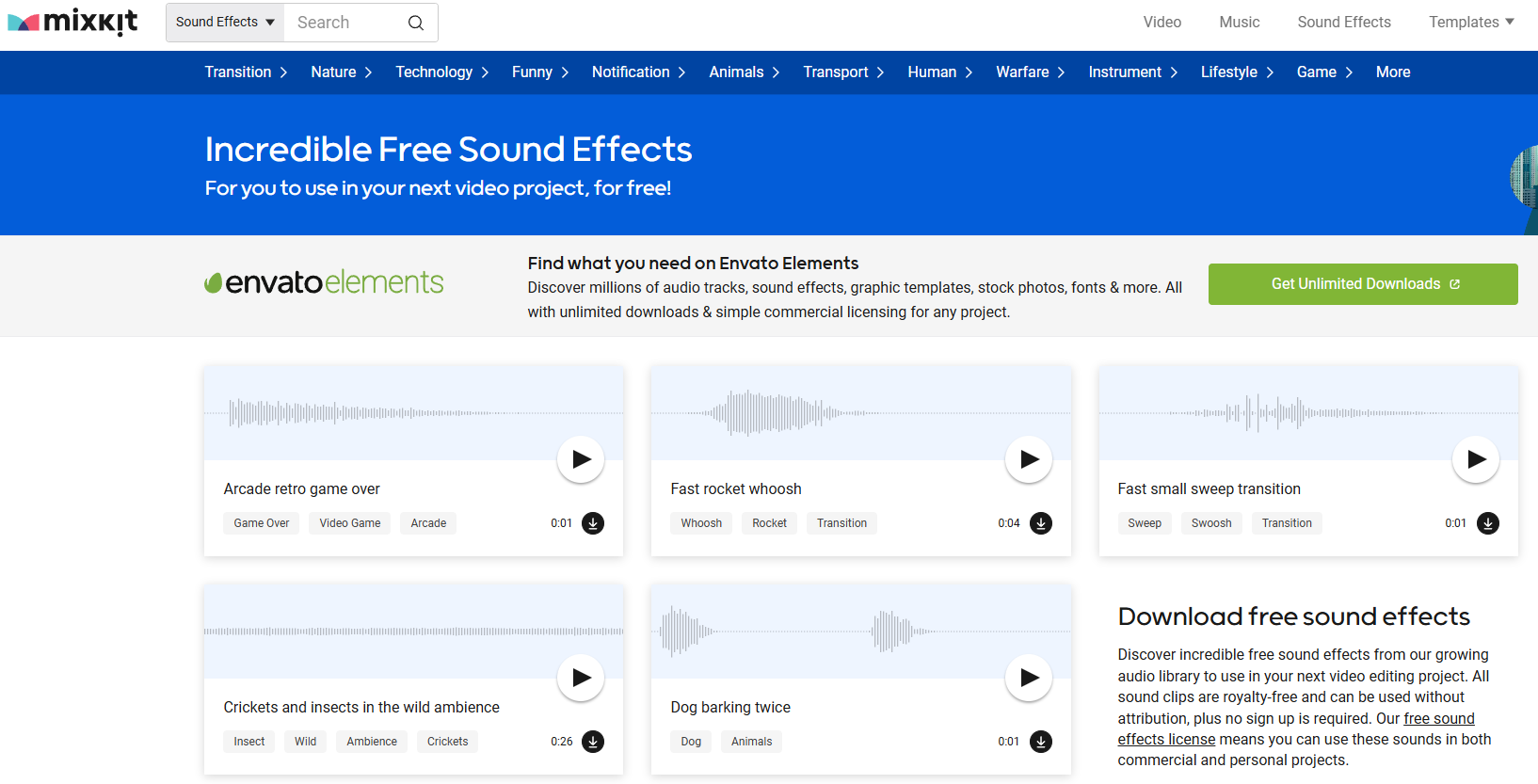The image size is (1538, 784).
Task: Open the More categories menu
Action: (x=1393, y=72)
